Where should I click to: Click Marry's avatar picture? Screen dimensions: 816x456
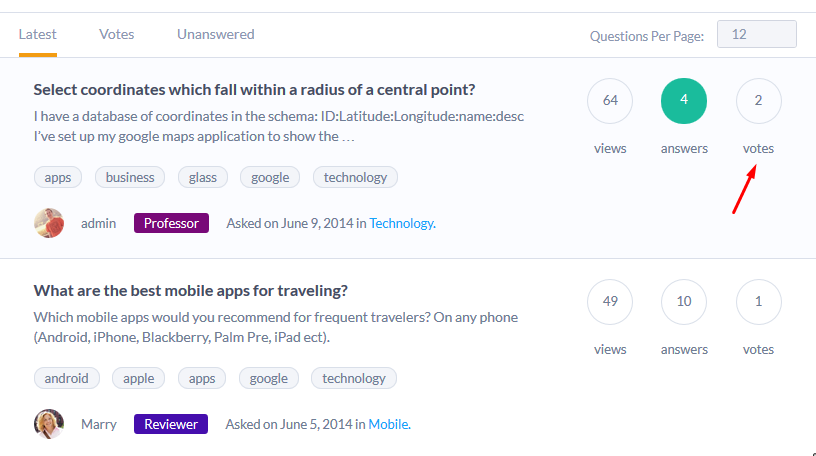[x=49, y=424]
